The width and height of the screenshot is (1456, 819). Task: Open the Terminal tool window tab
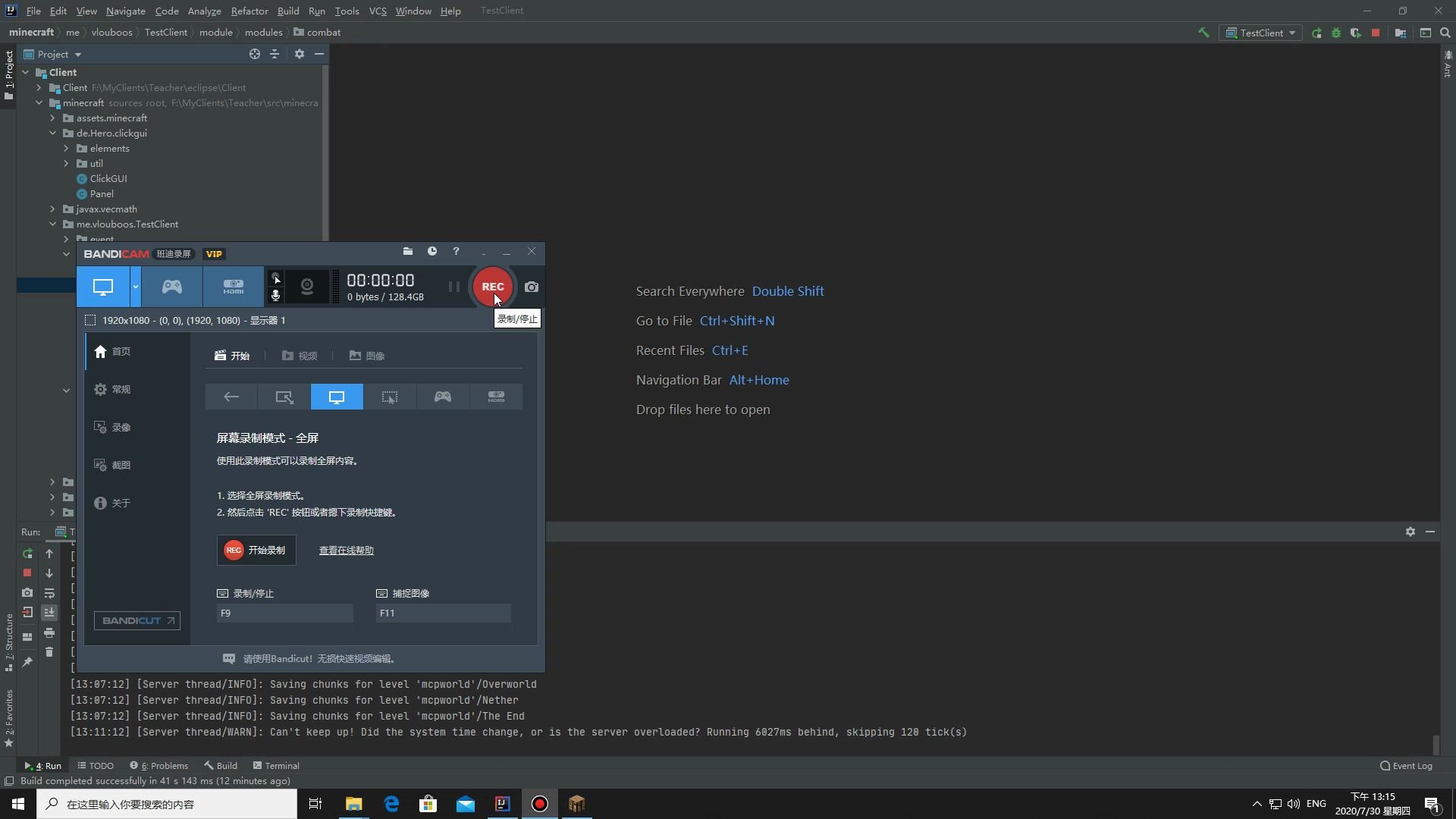coord(276,765)
